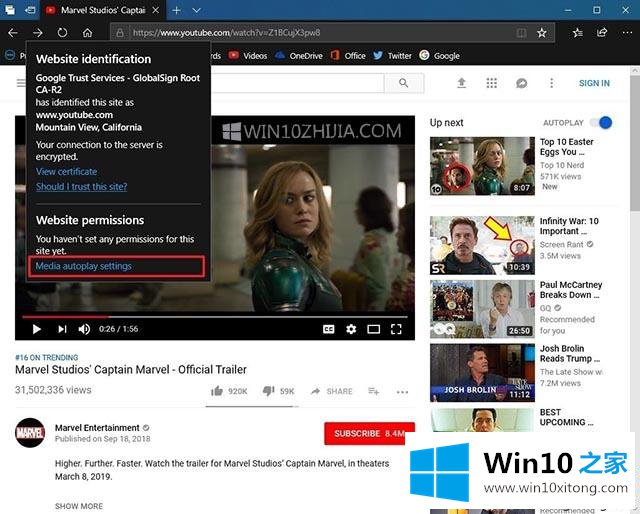The image size is (640, 514).
Task: Open the Videos favorites bar item
Action: [x=248, y=56]
